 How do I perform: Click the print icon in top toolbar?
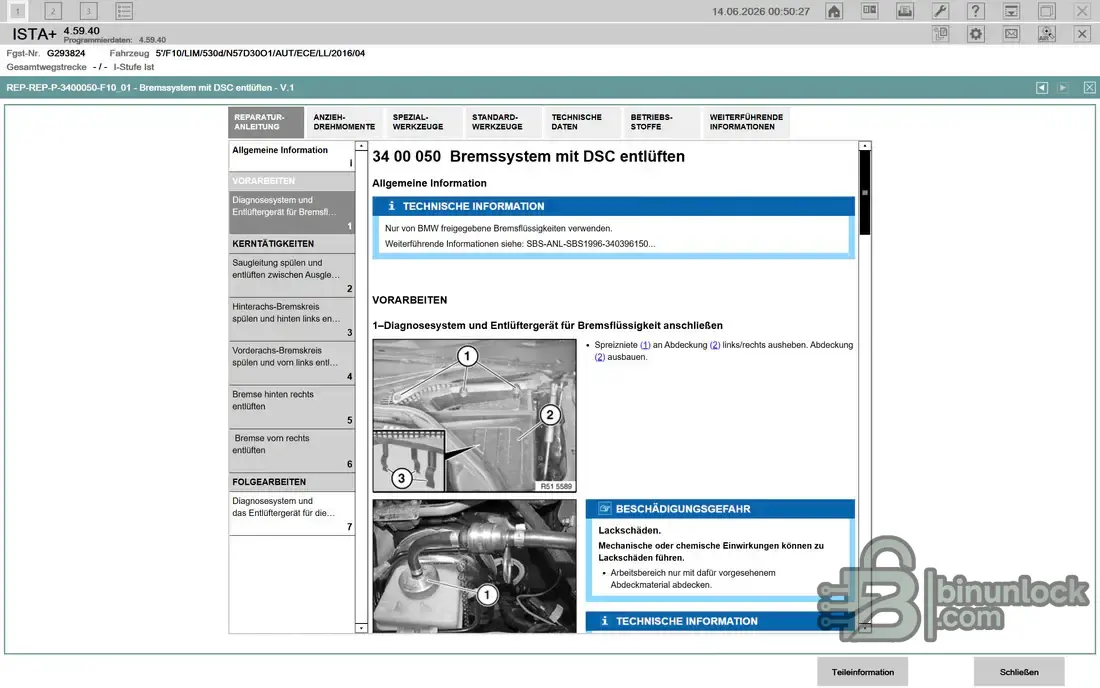click(905, 11)
